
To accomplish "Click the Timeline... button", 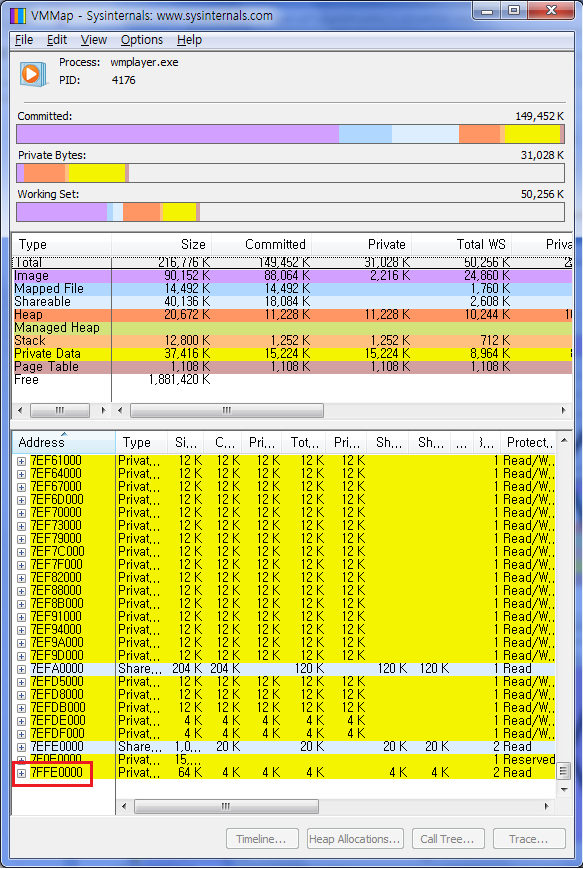I will pyautogui.click(x=262, y=839).
